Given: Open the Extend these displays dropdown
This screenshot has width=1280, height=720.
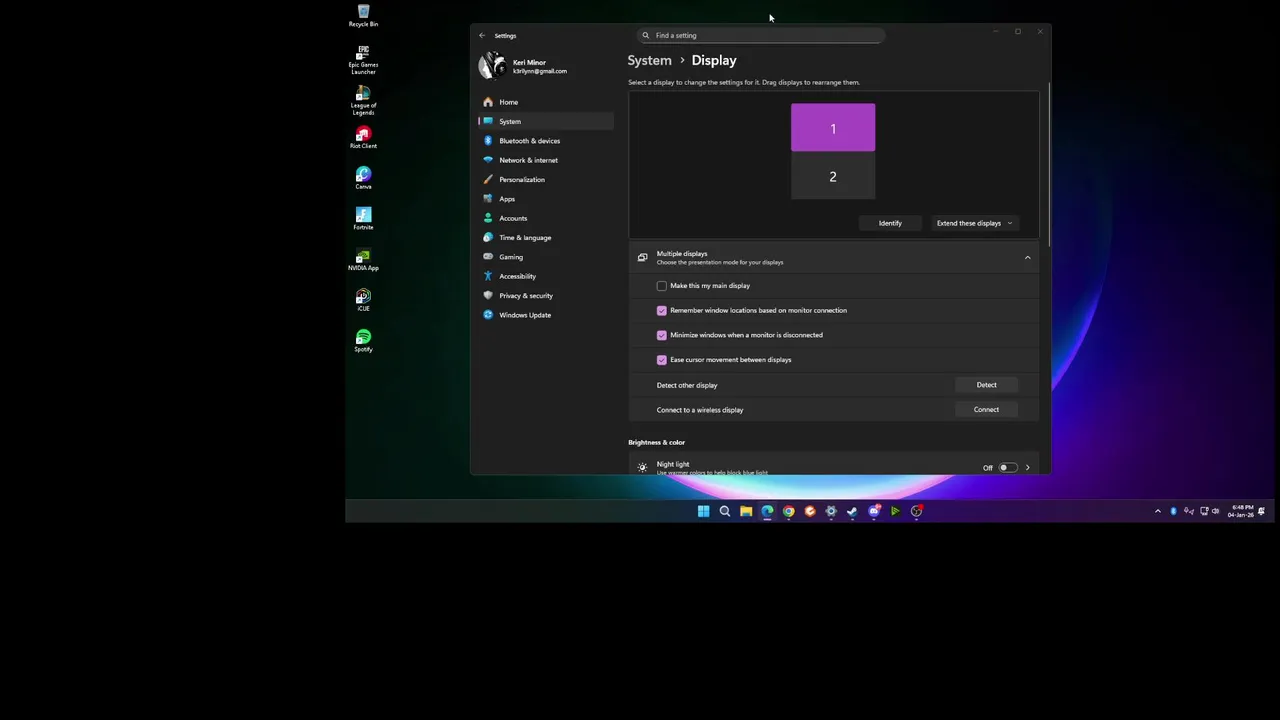Looking at the screenshot, I should click(975, 223).
